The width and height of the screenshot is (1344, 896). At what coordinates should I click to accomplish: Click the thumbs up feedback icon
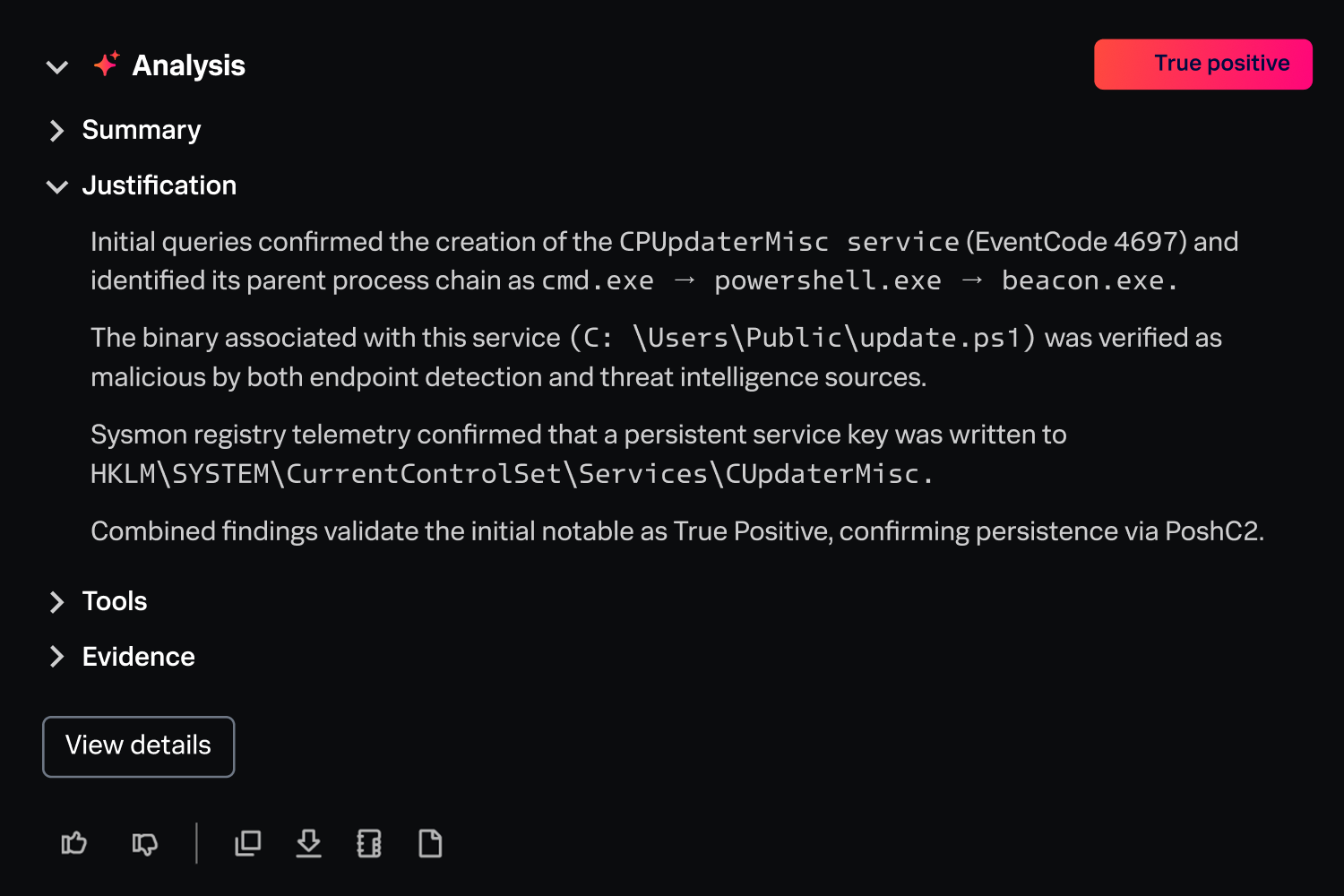pyautogui.click(x=73, y=843)
